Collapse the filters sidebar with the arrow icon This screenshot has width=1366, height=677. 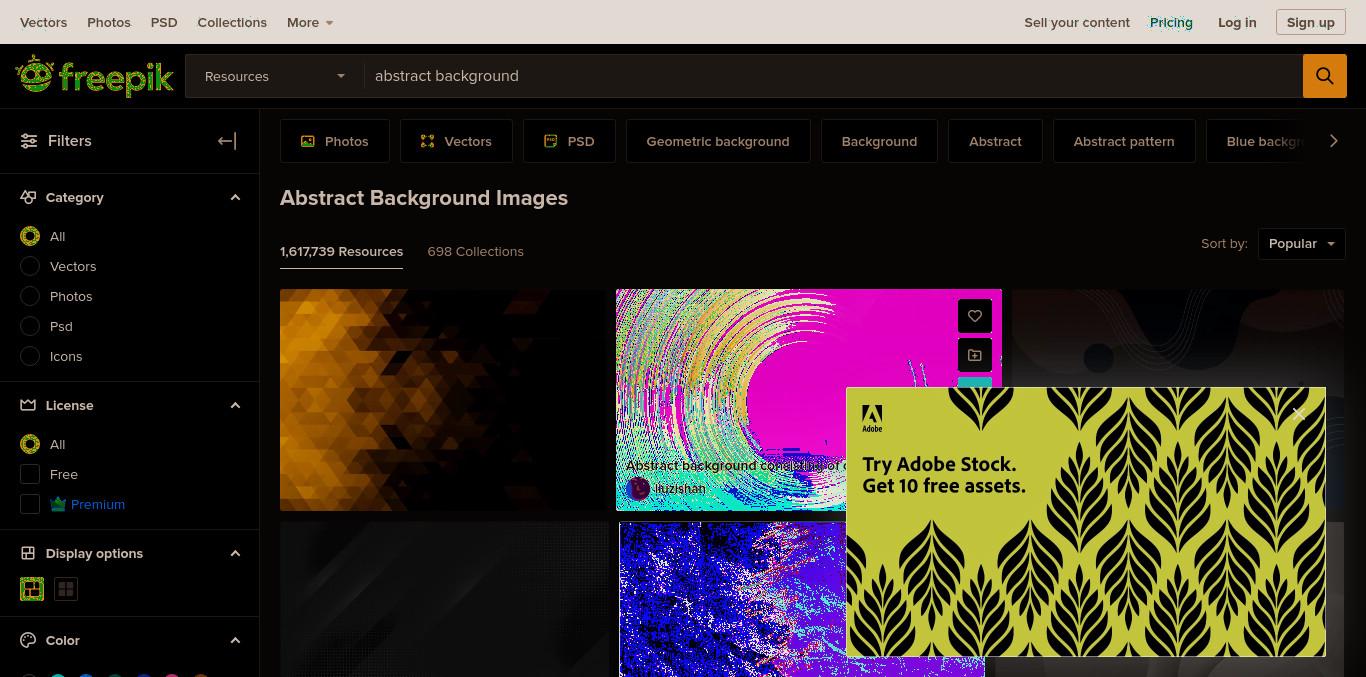pyautogui.click(x=227, y=141)
